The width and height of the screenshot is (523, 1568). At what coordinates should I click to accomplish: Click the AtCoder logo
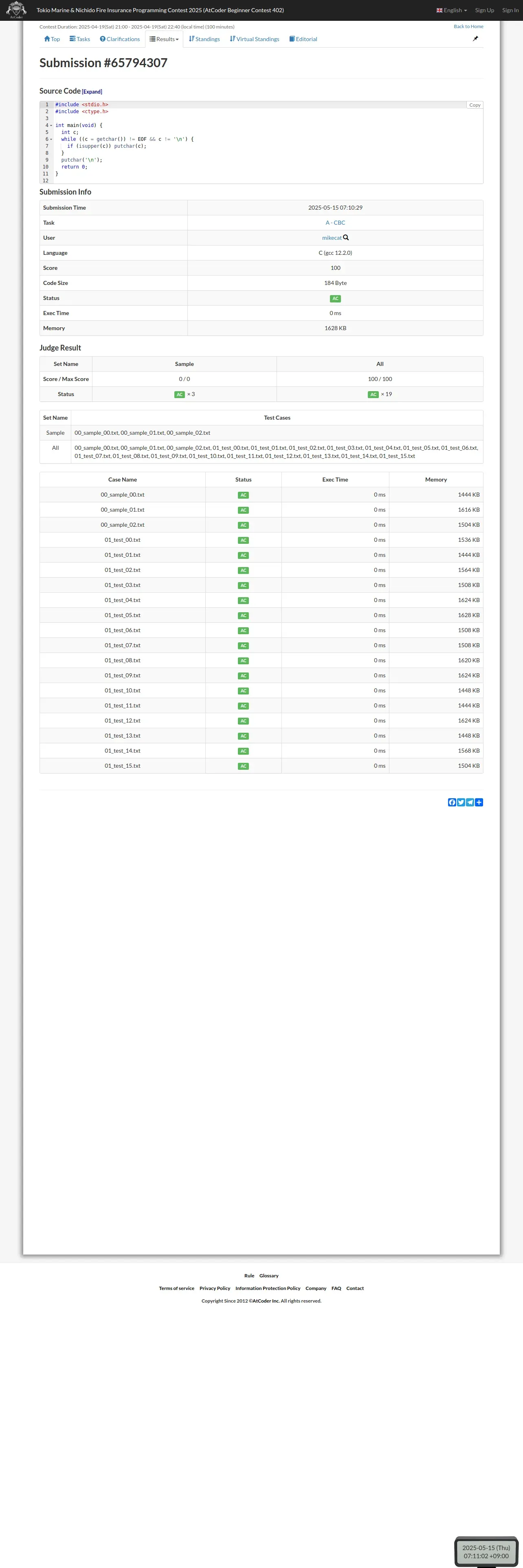point(16,10)
